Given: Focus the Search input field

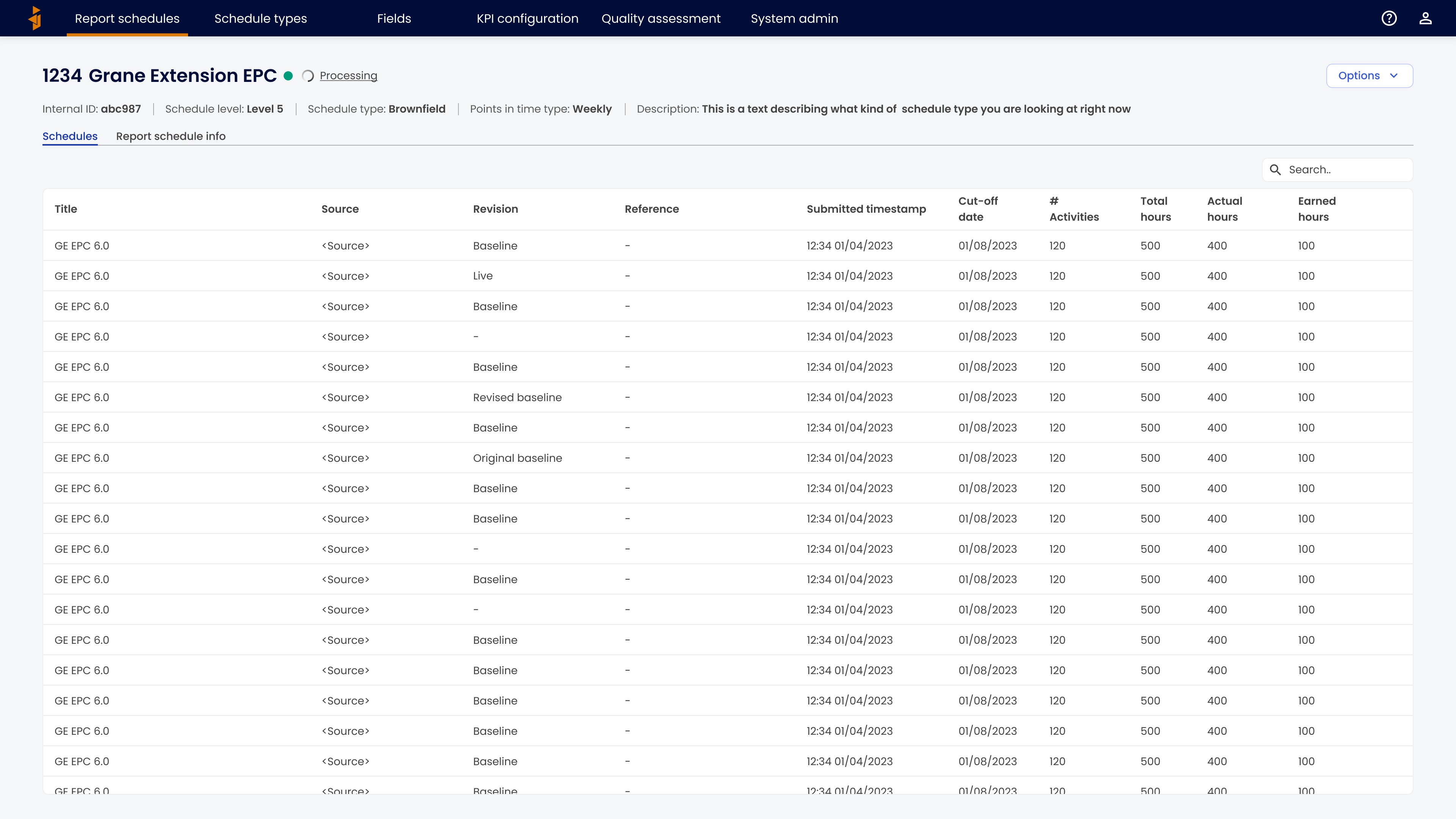Looking at the screenshot, I should point(1337,169).
